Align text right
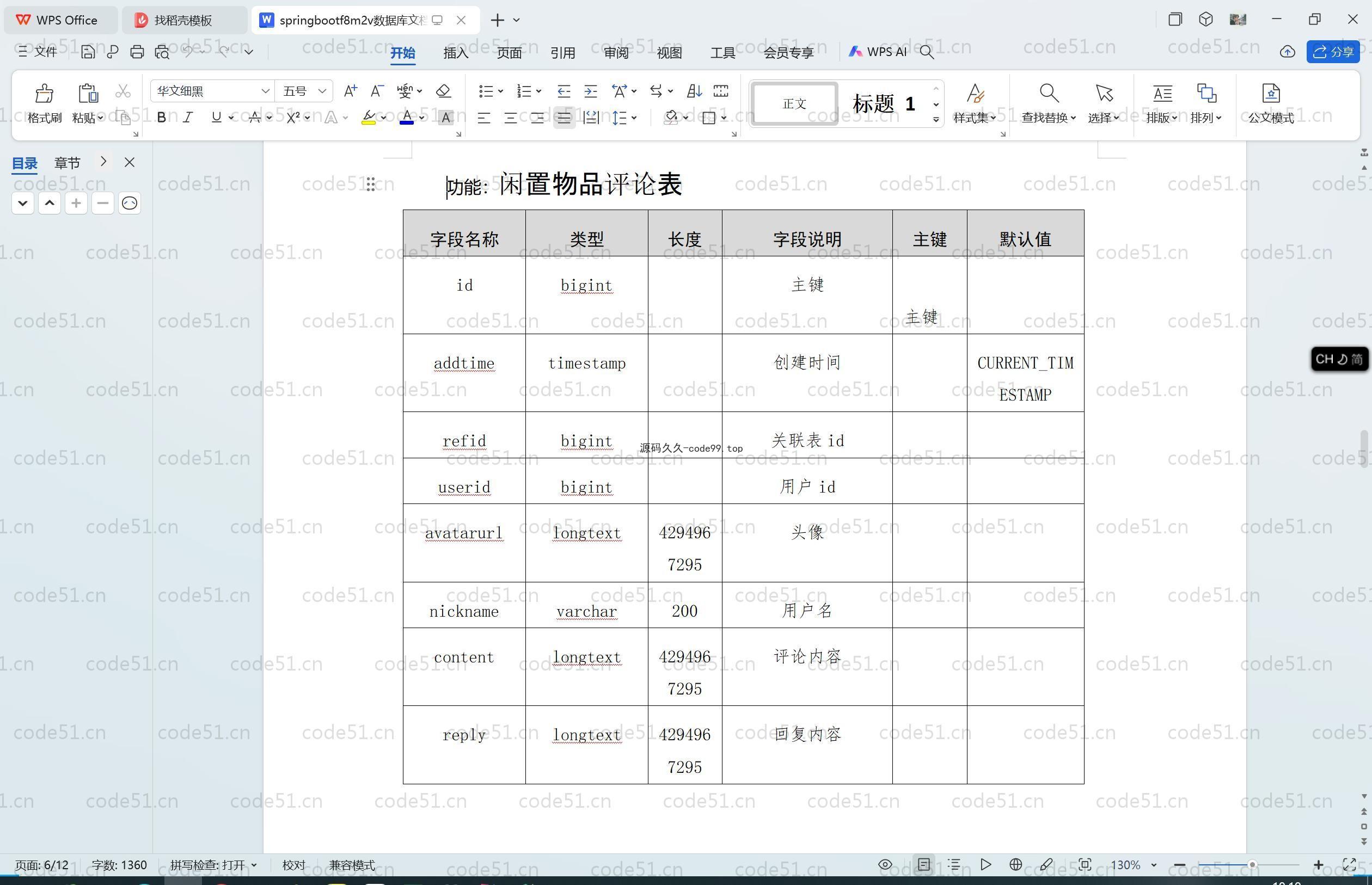Viewport: 1372px width, 885px height. (537, 118)
